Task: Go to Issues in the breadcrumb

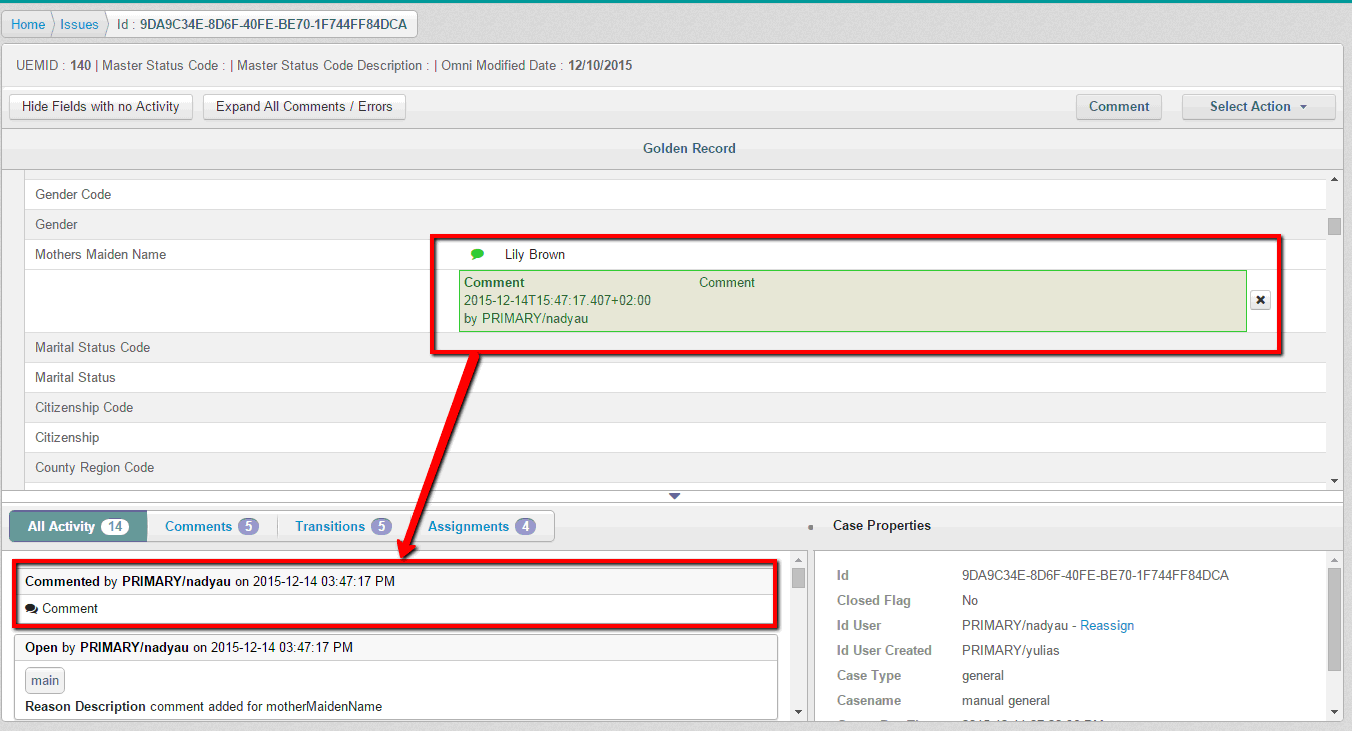Action: coord(79,24)
